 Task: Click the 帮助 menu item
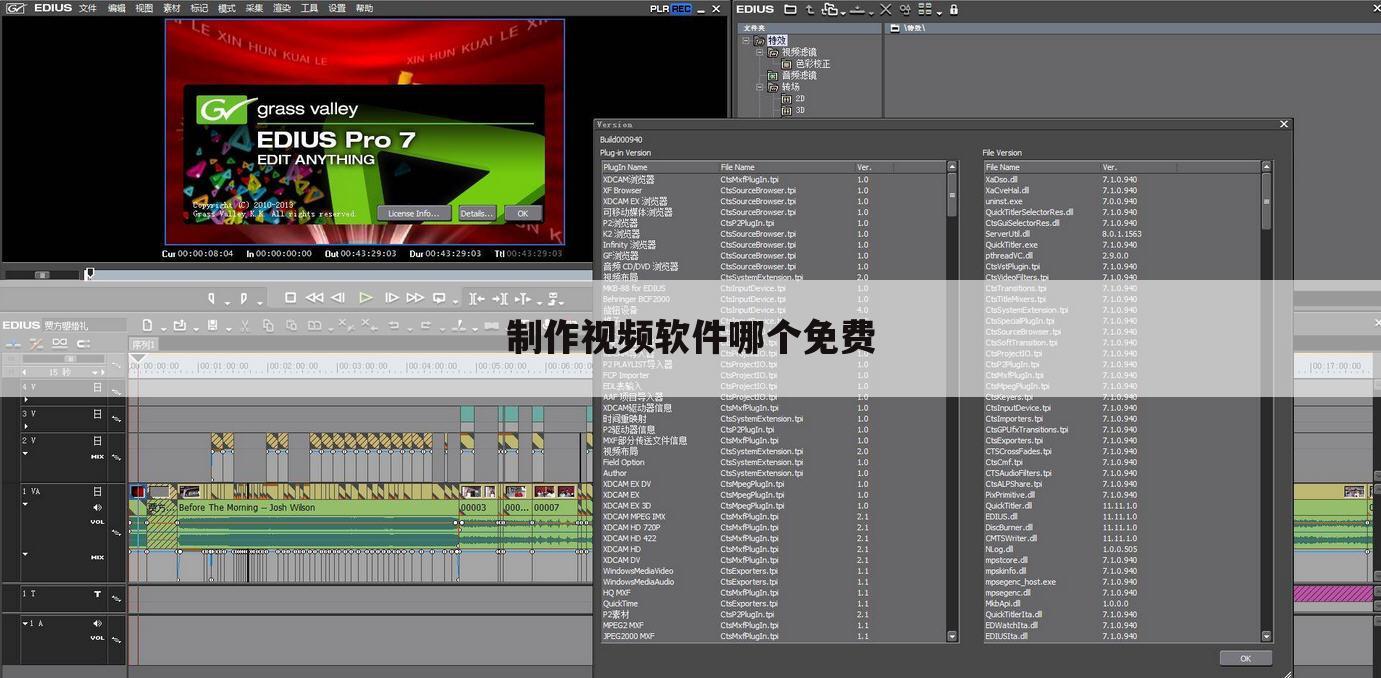364,8
